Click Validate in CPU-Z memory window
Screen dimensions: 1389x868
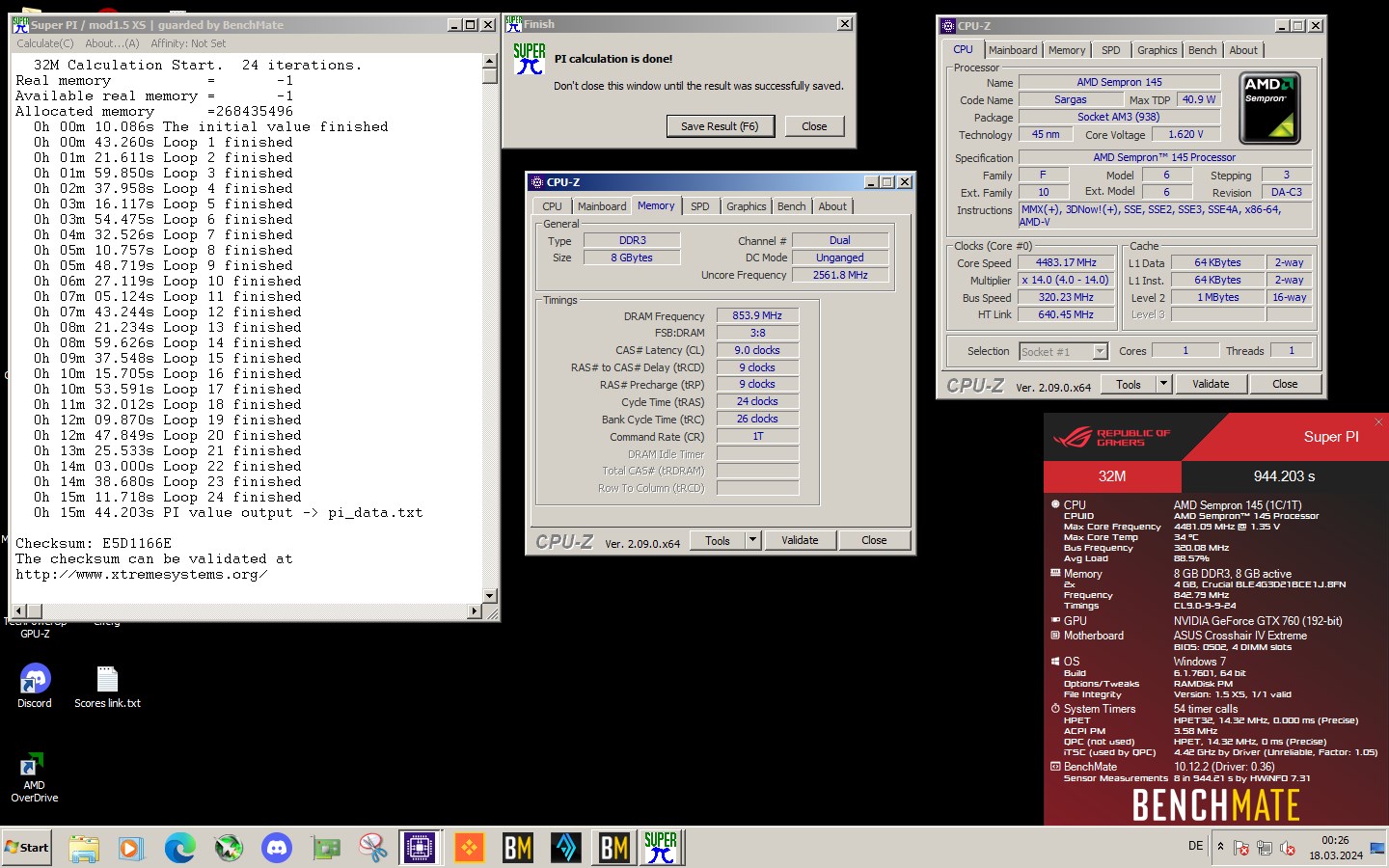(x=800, y=540)
